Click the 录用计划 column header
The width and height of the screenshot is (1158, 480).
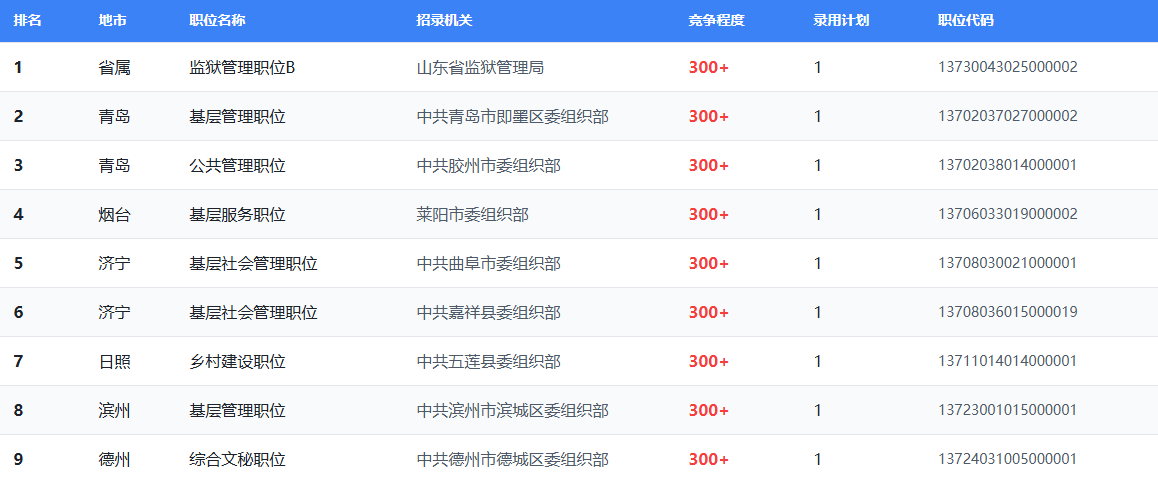841,21
